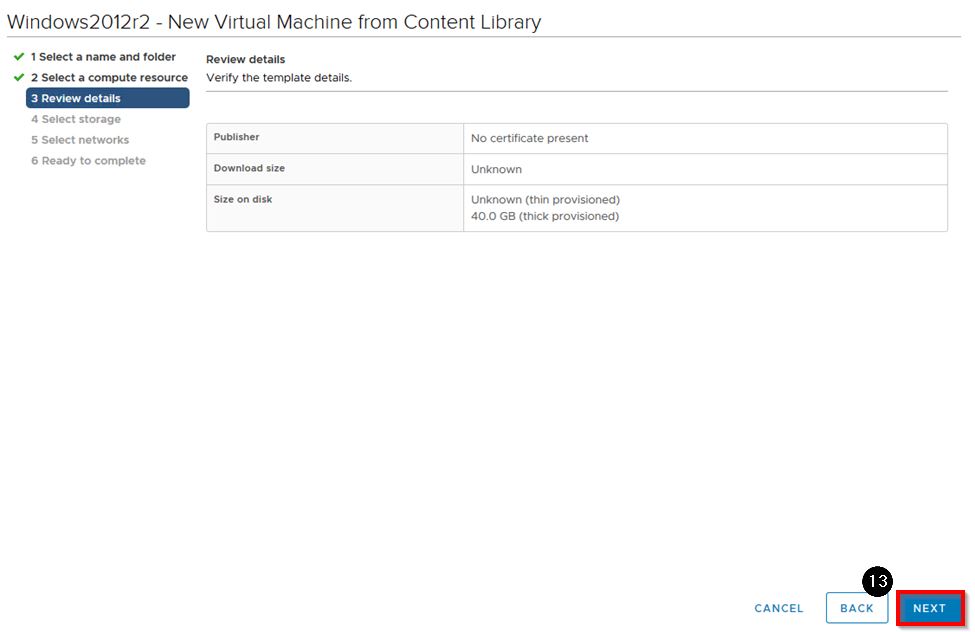Select step 6 Ready to complete
Screen dimensions: 975x632
tap(88, 160)
